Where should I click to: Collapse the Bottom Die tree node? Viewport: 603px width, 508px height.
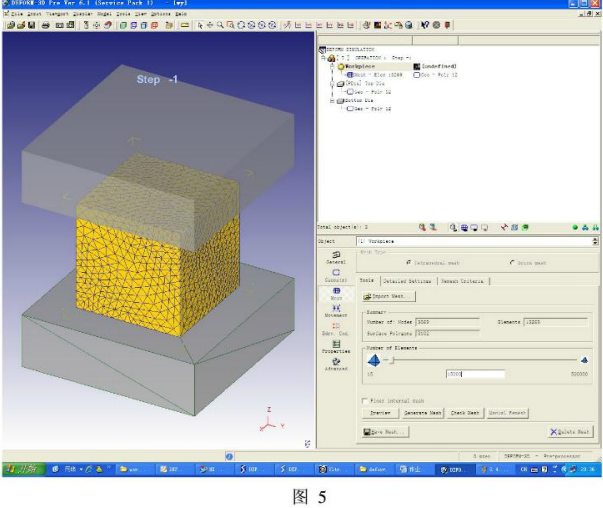coord(332,101)
